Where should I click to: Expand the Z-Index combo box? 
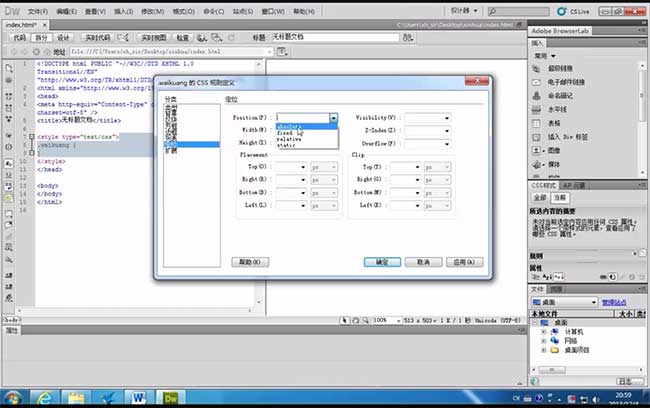tap(447, 130)
